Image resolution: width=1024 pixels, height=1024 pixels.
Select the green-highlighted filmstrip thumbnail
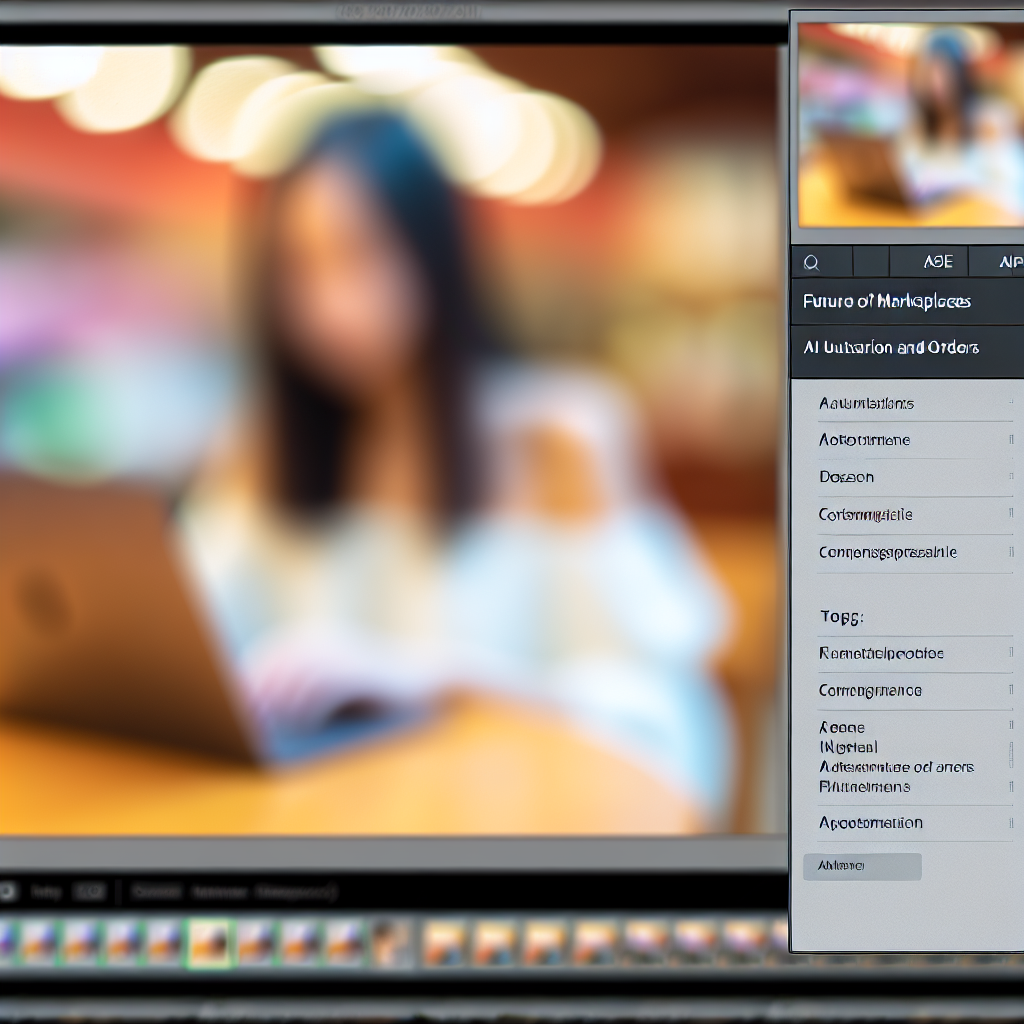point(209,943)
